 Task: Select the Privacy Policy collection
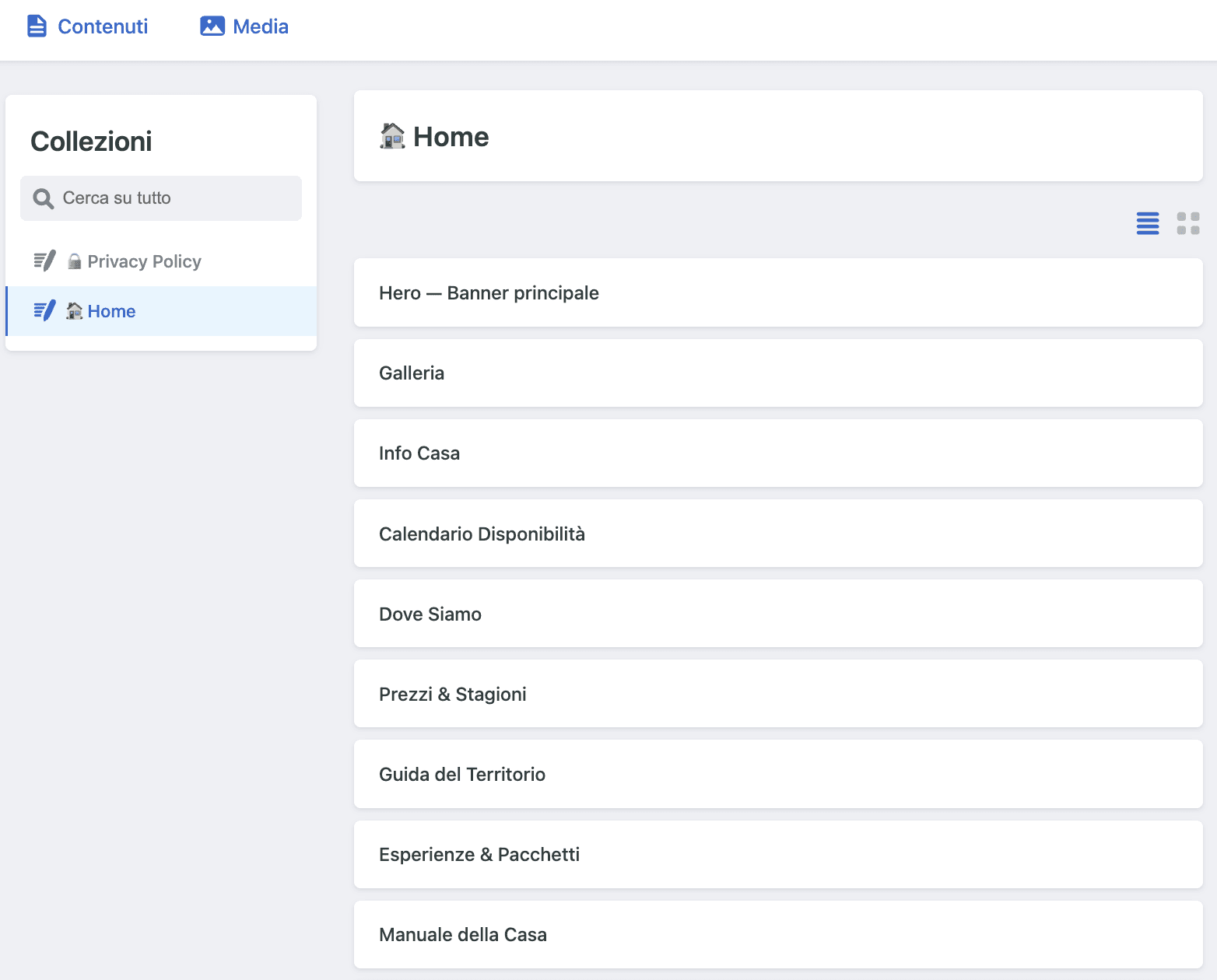[x=161, y=261]
